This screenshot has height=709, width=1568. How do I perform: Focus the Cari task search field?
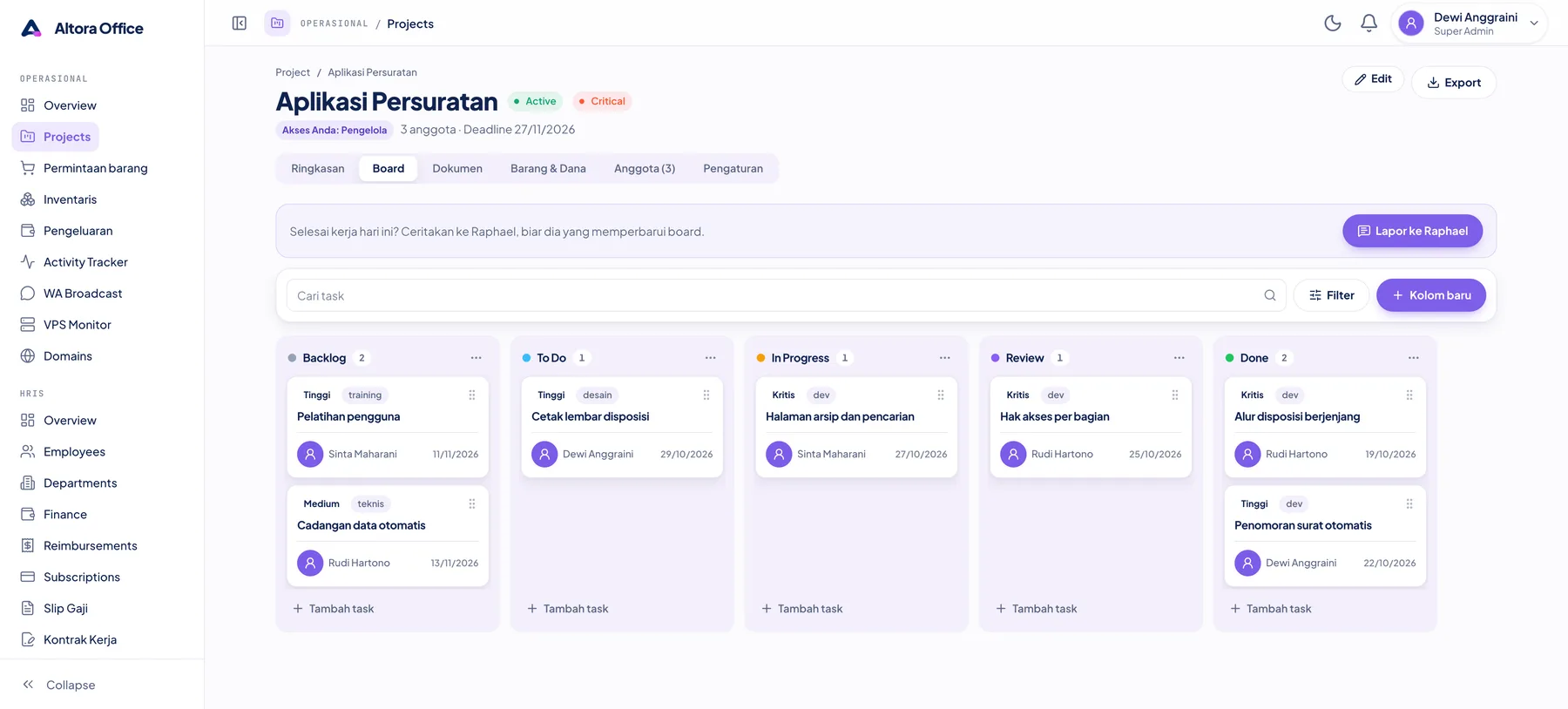(x=785, y=295)
